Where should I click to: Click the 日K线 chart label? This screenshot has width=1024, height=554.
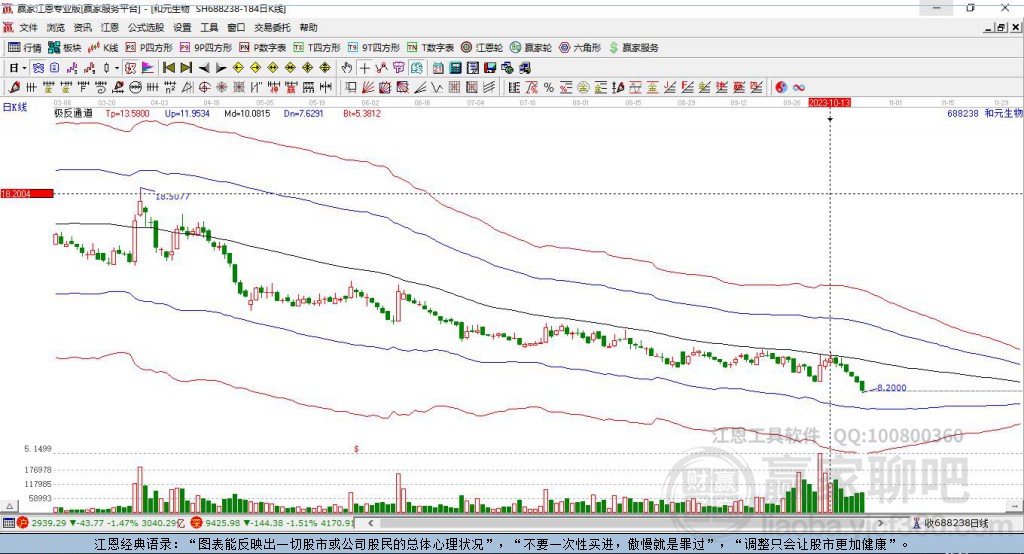(x=15, y=107)
